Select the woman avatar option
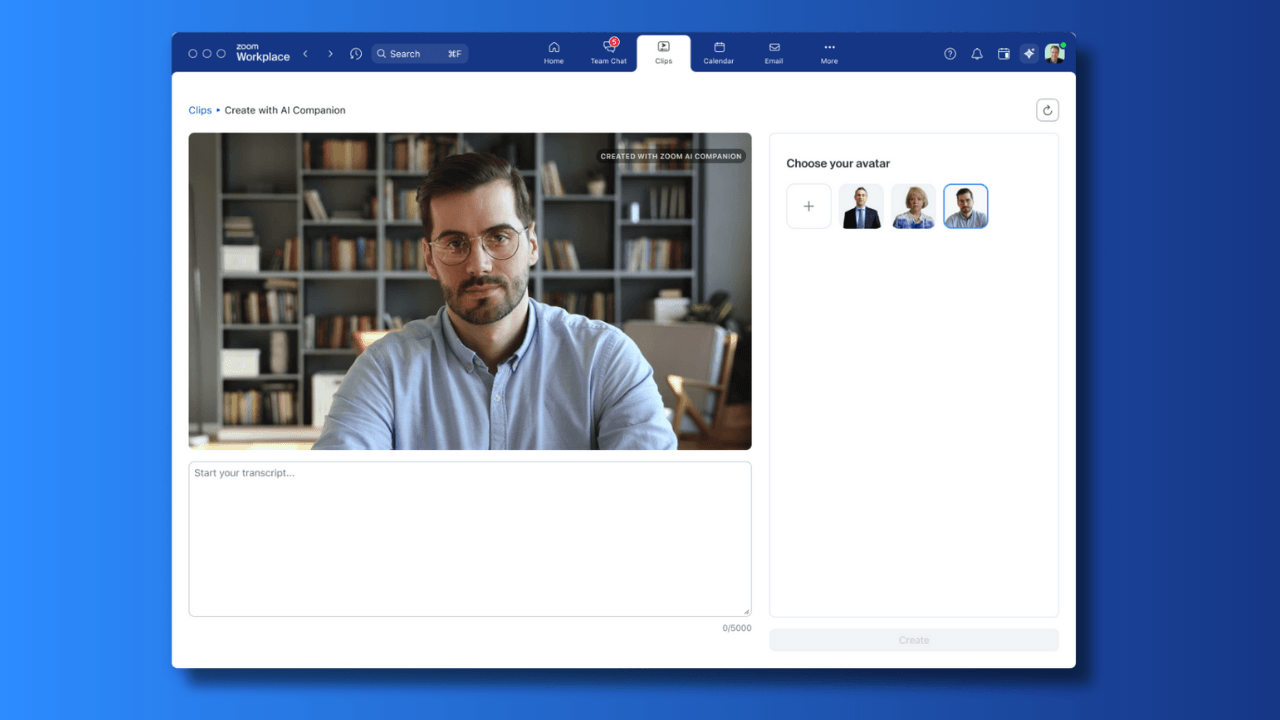Image resolution: width=1280 pixels, height=720 pixels. 913,205
